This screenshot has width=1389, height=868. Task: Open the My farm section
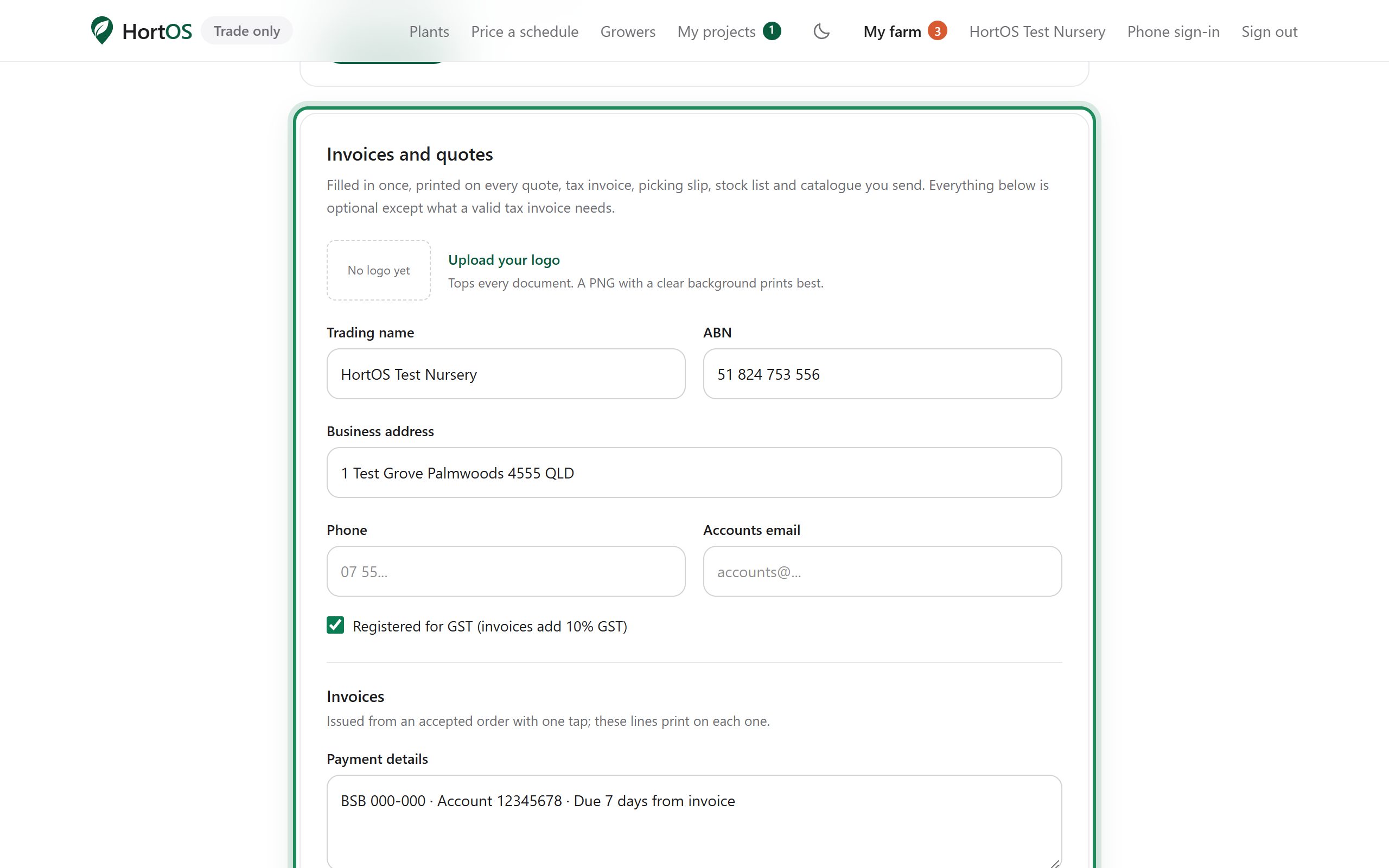click(x=892, y=31)
